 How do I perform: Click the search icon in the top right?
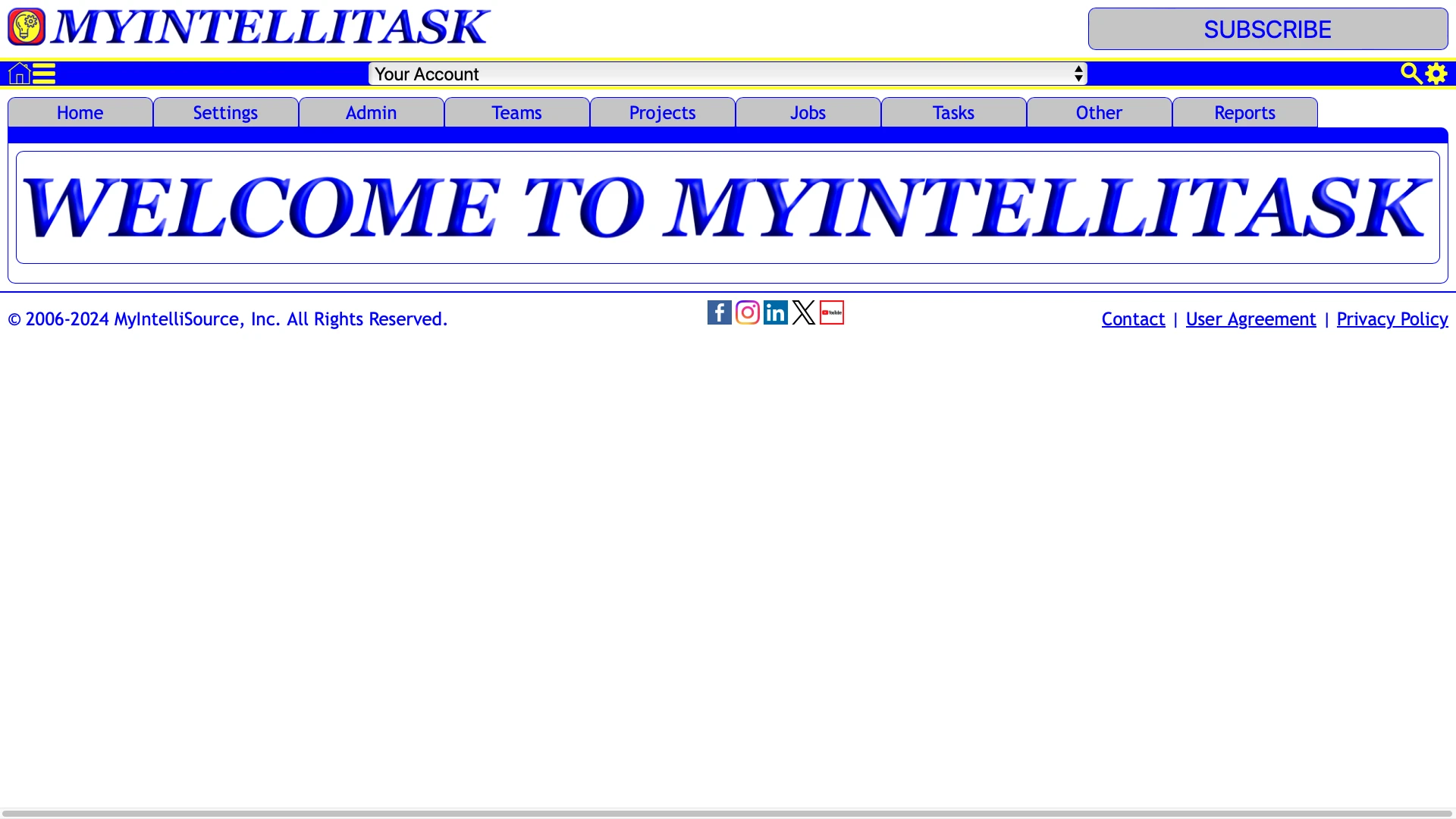tap(1410, 73)
